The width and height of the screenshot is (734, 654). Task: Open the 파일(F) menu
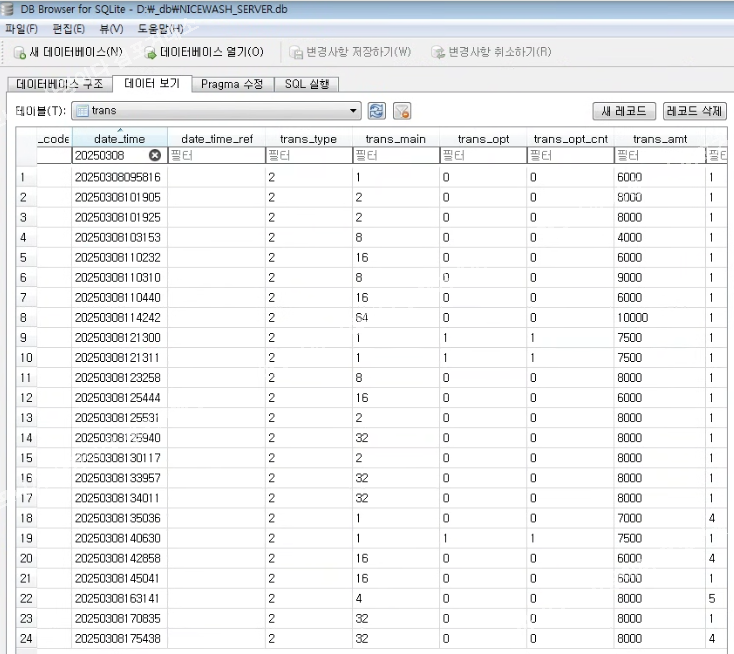pyautogui.click(x=22, y=29)
